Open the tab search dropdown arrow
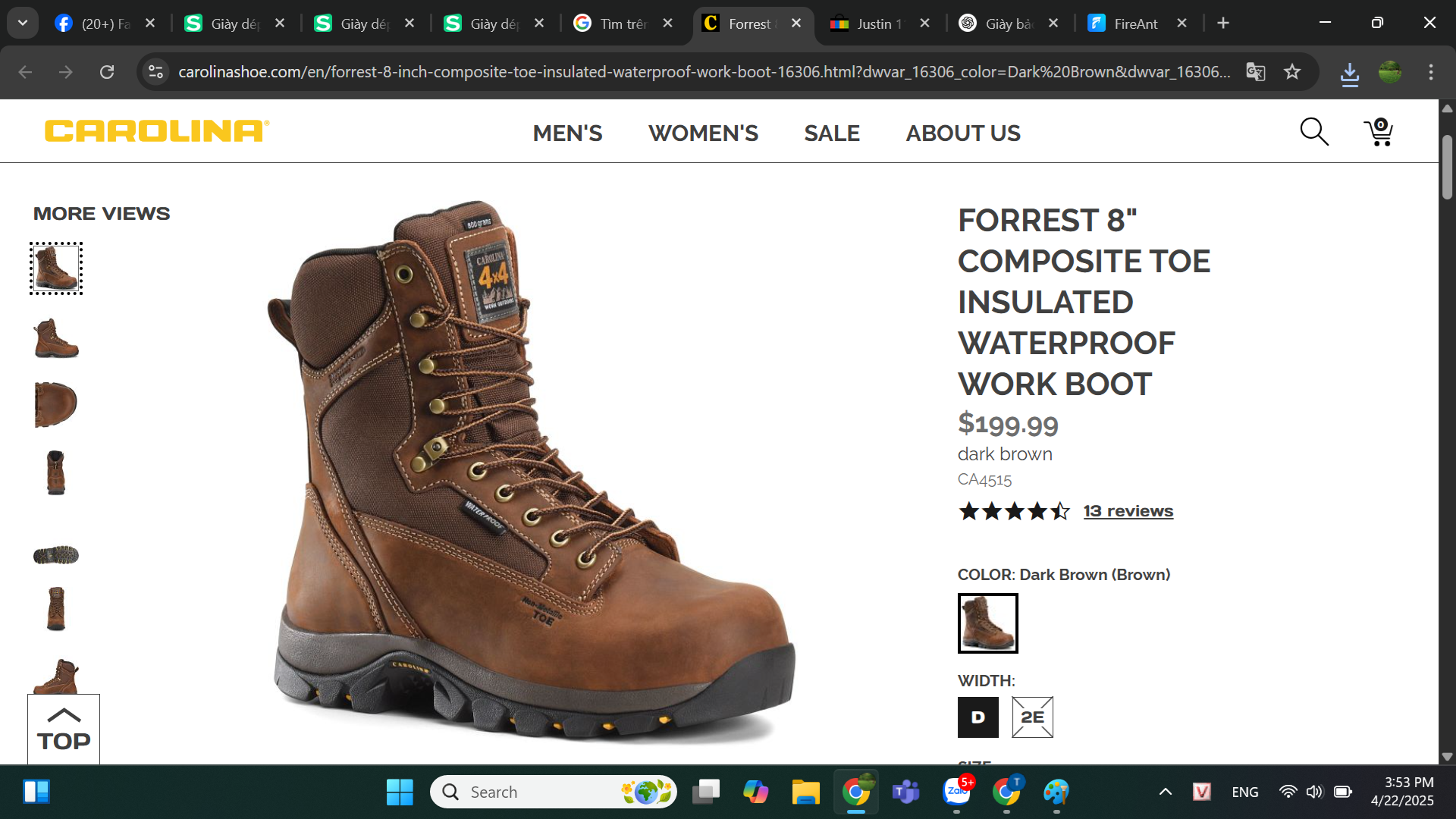The width and height of the screenshot is (1456, 819). (x=23, y=24)
